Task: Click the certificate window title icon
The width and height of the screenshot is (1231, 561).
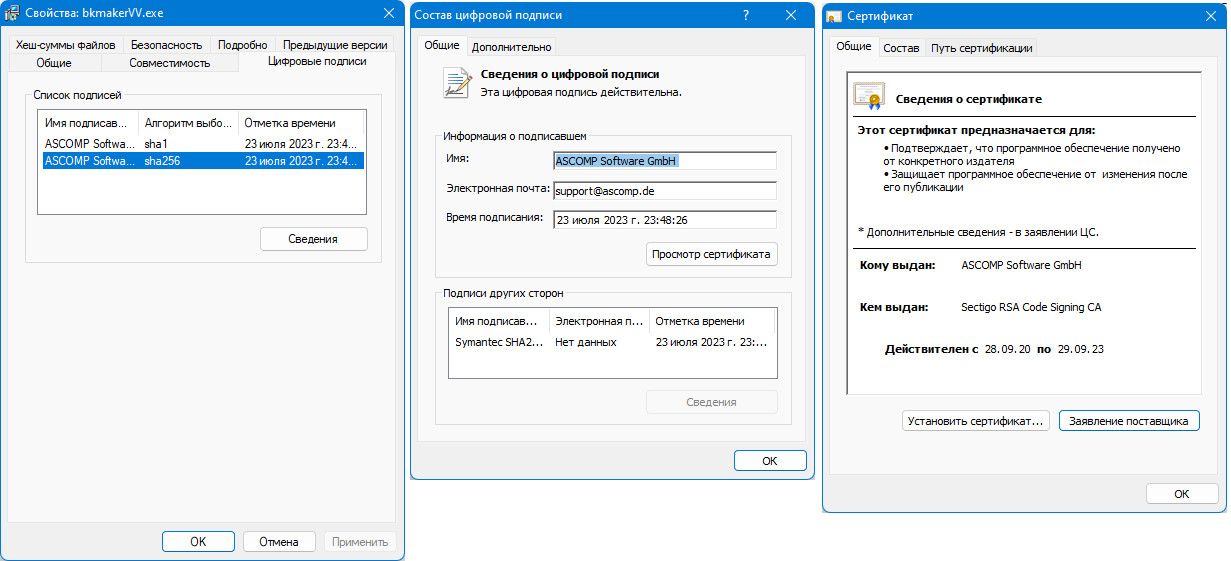Action: tap(834, 16)
